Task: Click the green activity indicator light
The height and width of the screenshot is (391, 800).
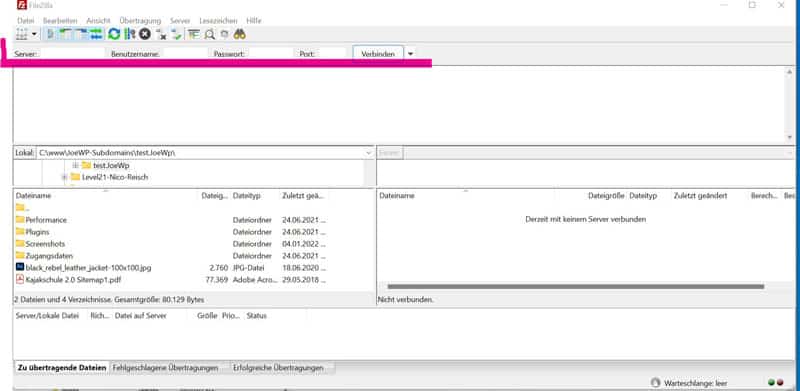Action: (x=771, y=382)
